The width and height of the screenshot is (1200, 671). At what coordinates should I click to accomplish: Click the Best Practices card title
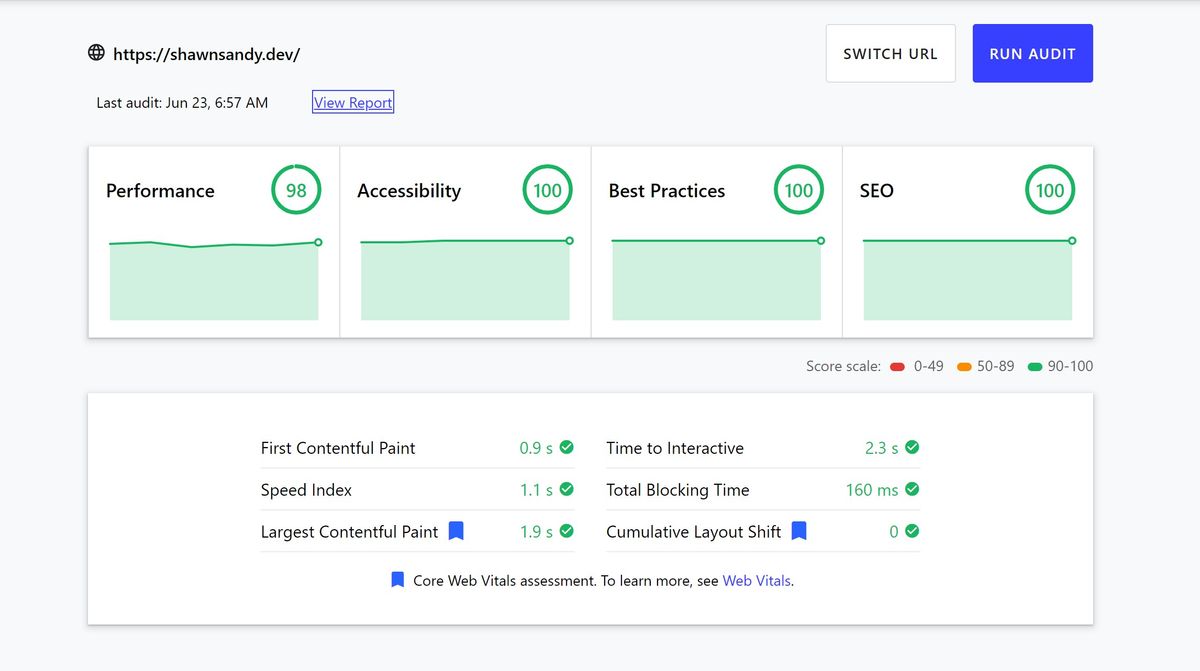click(667, 191)
